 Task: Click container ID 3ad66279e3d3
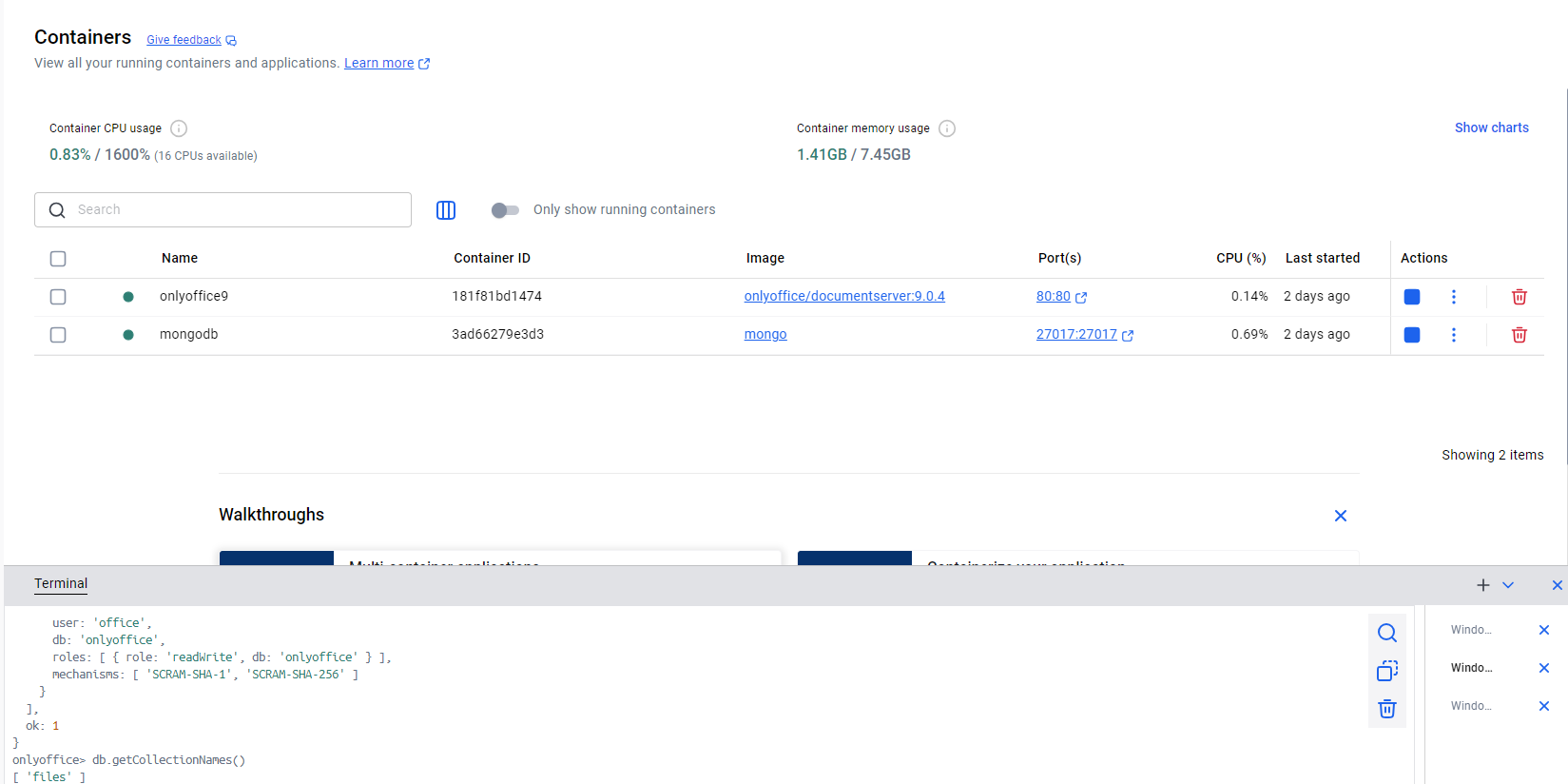pyautogui.click(x=497, y=334)
